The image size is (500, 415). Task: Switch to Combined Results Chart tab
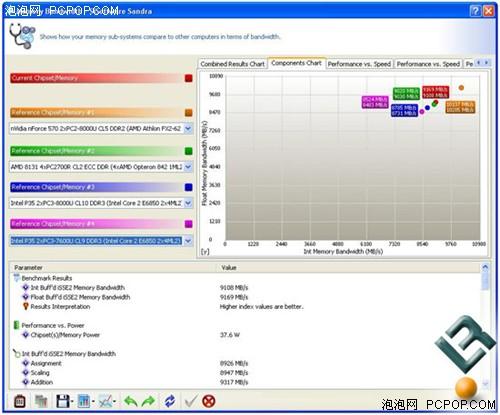(x=232, y=64)
